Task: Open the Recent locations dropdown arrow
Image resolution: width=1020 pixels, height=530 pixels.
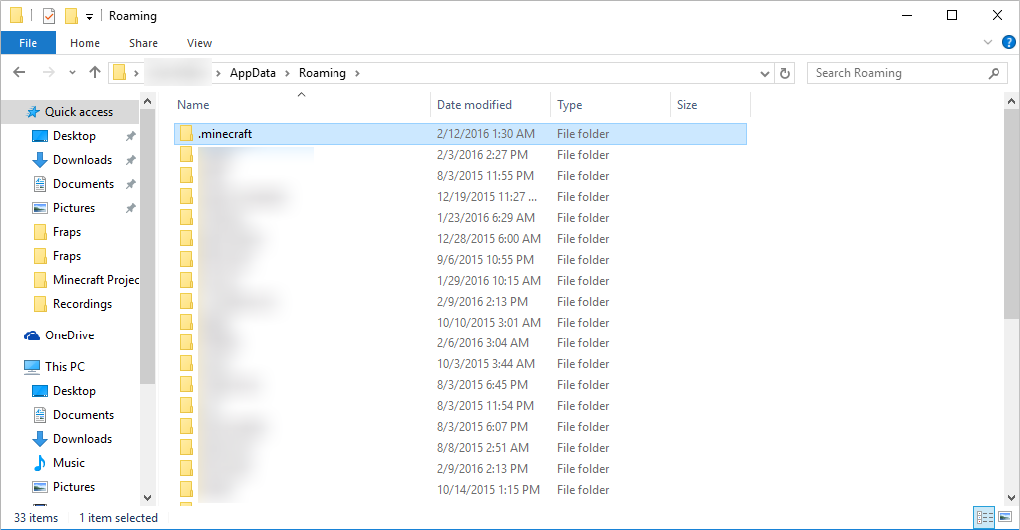Action: pos(72,73)
